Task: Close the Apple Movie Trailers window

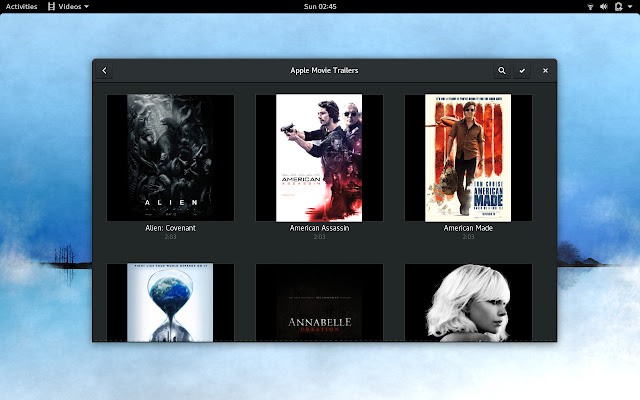Action: 545,71
